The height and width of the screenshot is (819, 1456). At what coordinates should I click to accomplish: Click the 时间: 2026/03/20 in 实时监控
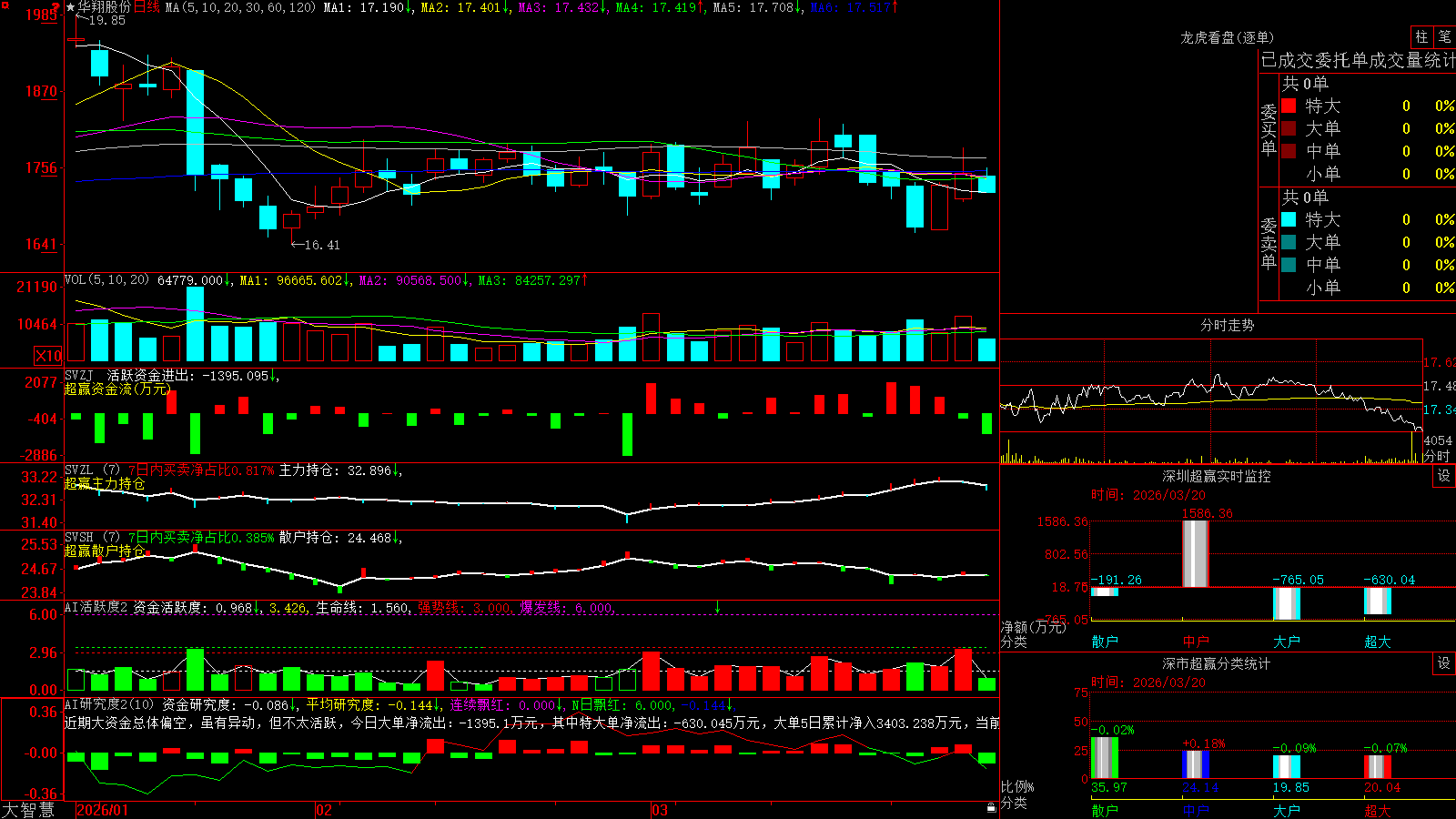click(1148, 495)
